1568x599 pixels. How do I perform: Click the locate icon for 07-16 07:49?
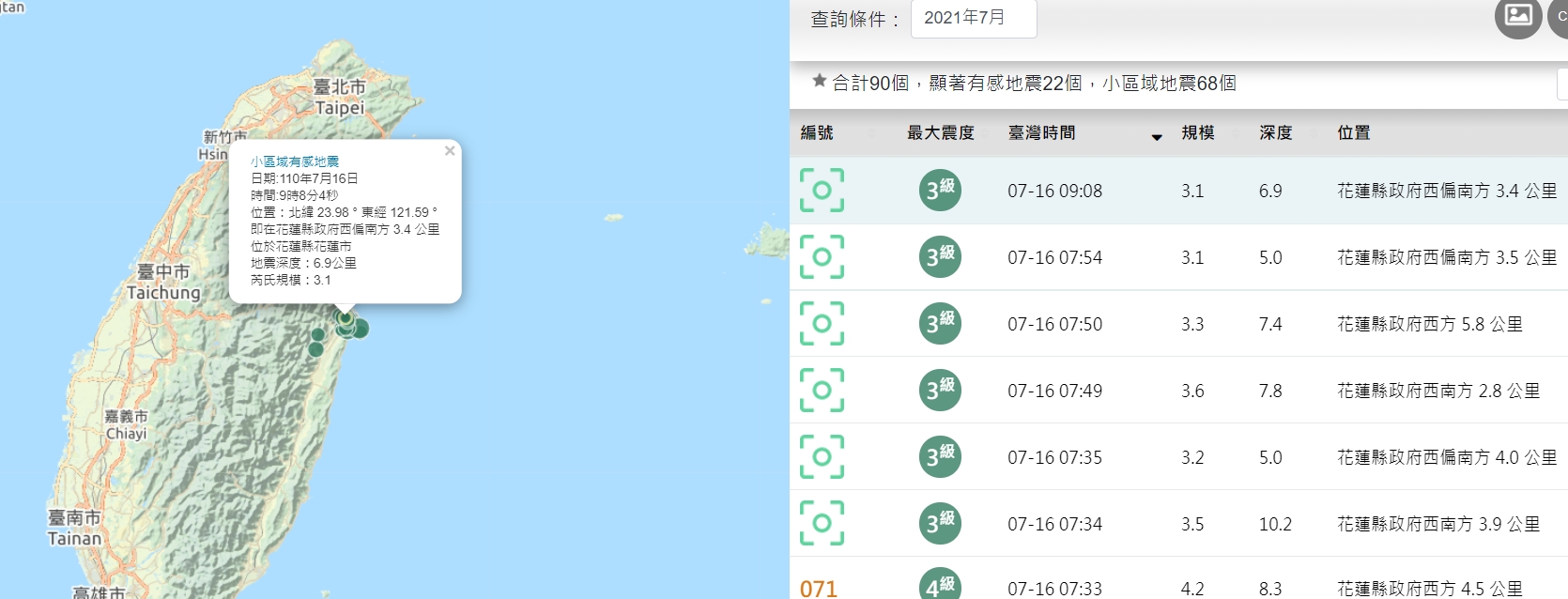click(822, 391)
